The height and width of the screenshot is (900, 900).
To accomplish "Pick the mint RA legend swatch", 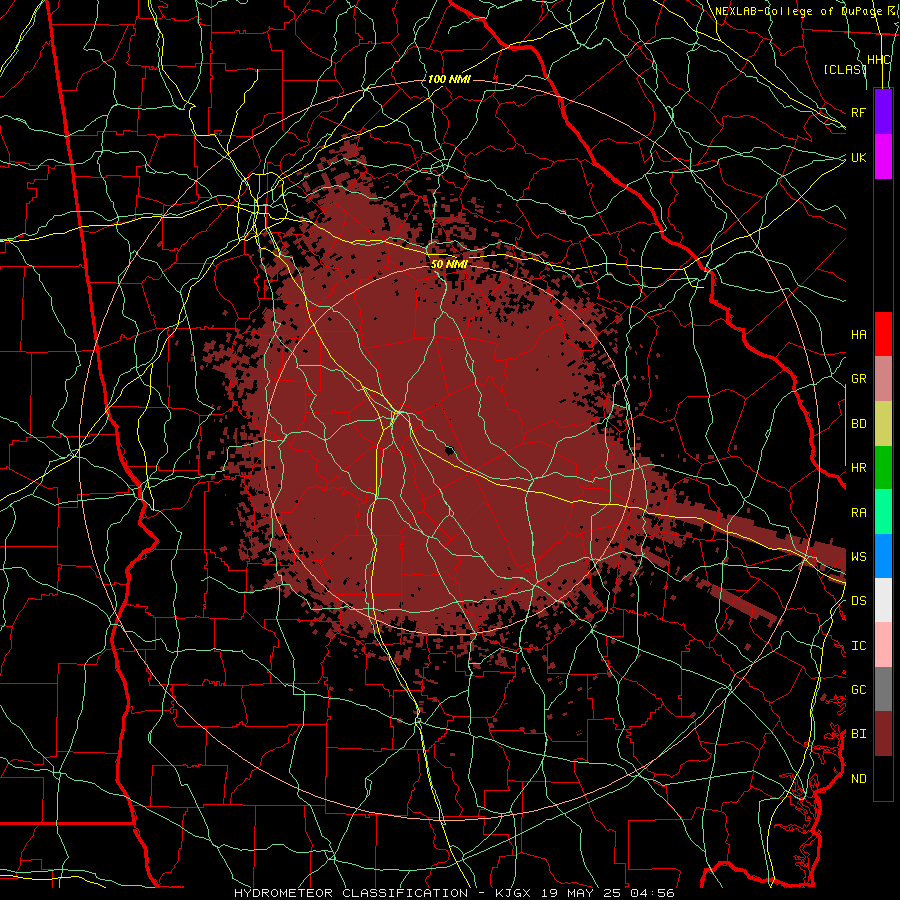I will [x=883, y=512].
